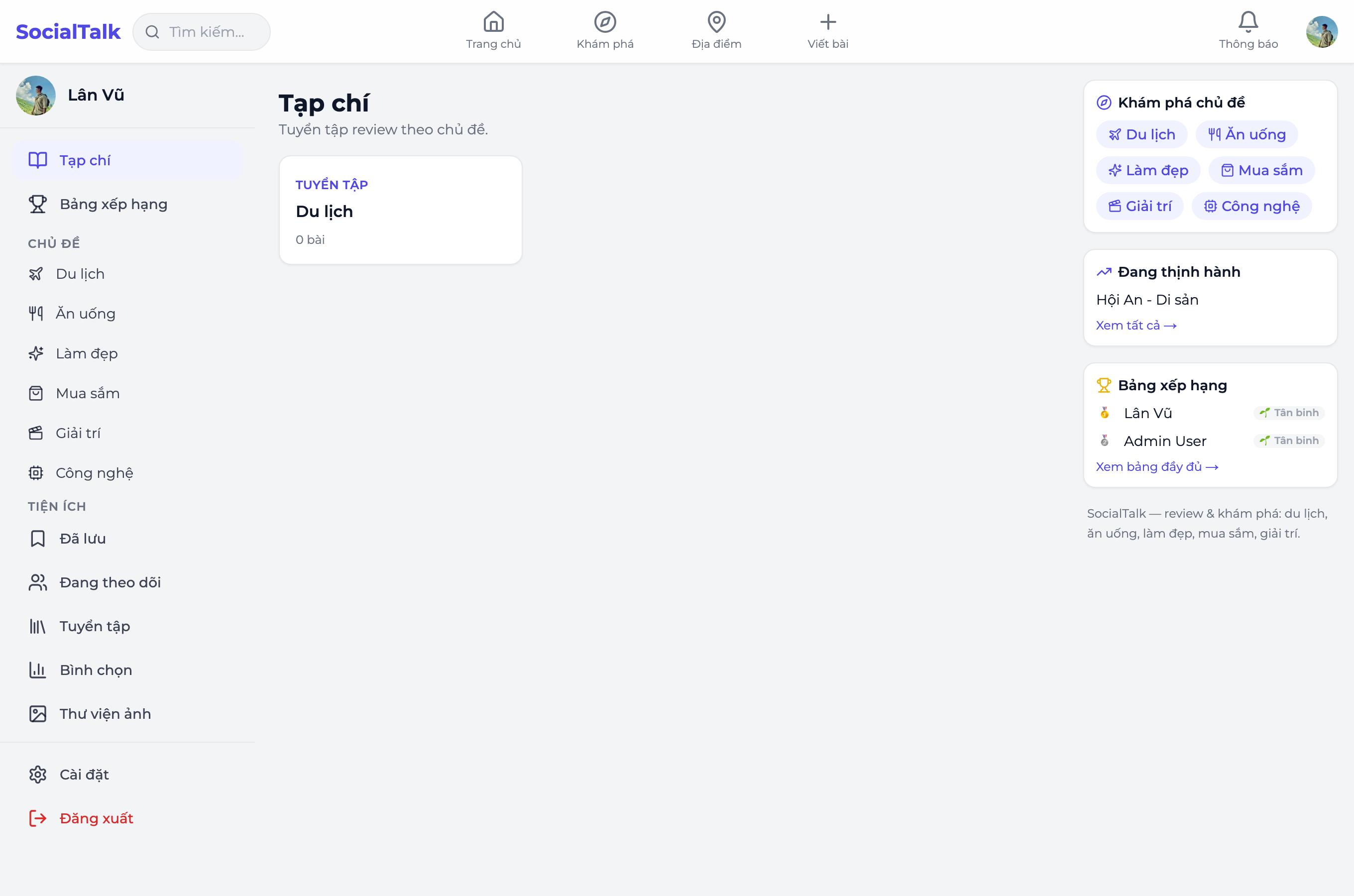Open Bảng xếp hạng sidebar item
This screenshot has height=896, width=1354.
click(127, 204)
